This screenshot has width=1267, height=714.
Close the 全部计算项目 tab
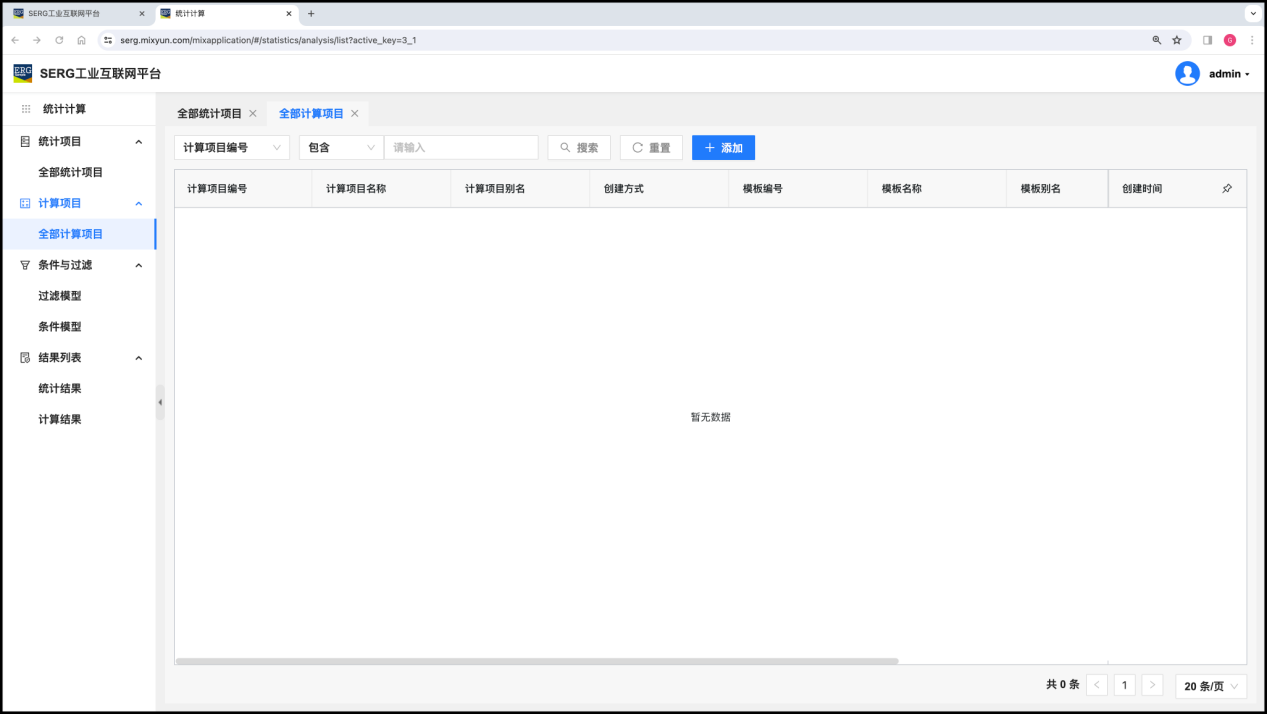click(x=355, y=114)
